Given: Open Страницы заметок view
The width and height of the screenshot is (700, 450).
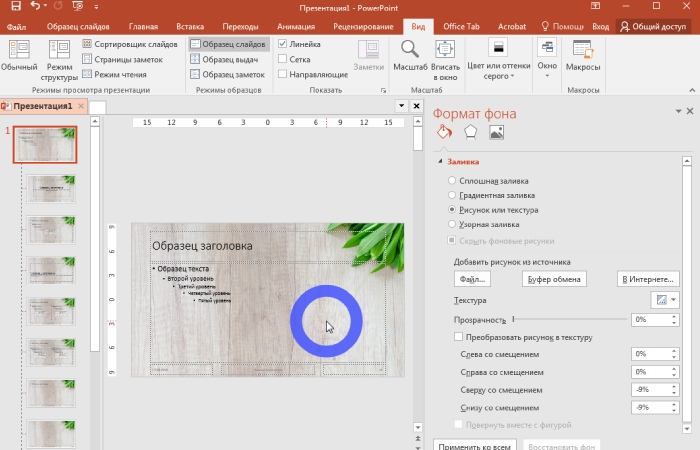Looking at the screenshot, I should coord(123,59).
